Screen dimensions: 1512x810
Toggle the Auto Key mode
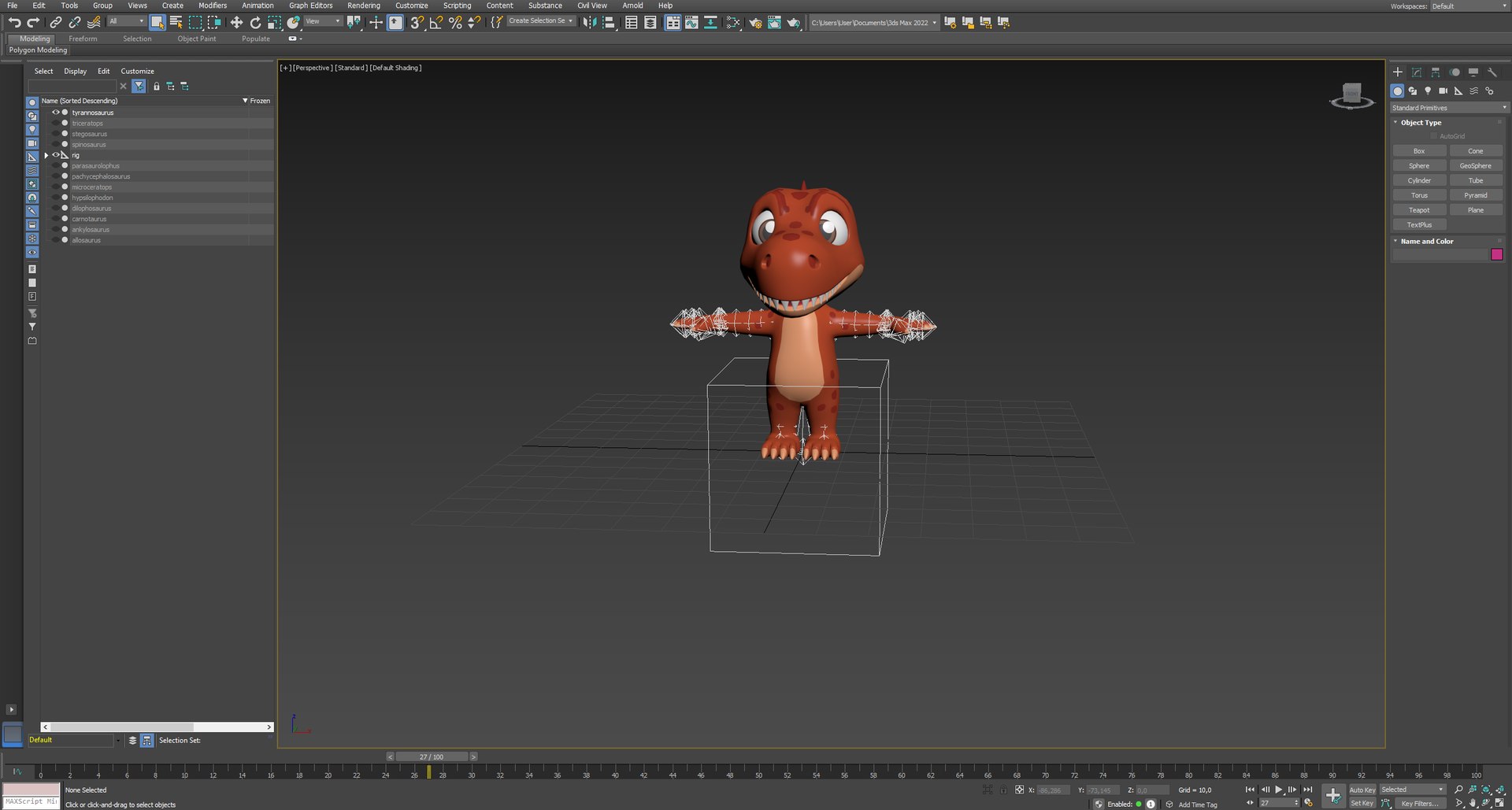(x=1362, y=790)
